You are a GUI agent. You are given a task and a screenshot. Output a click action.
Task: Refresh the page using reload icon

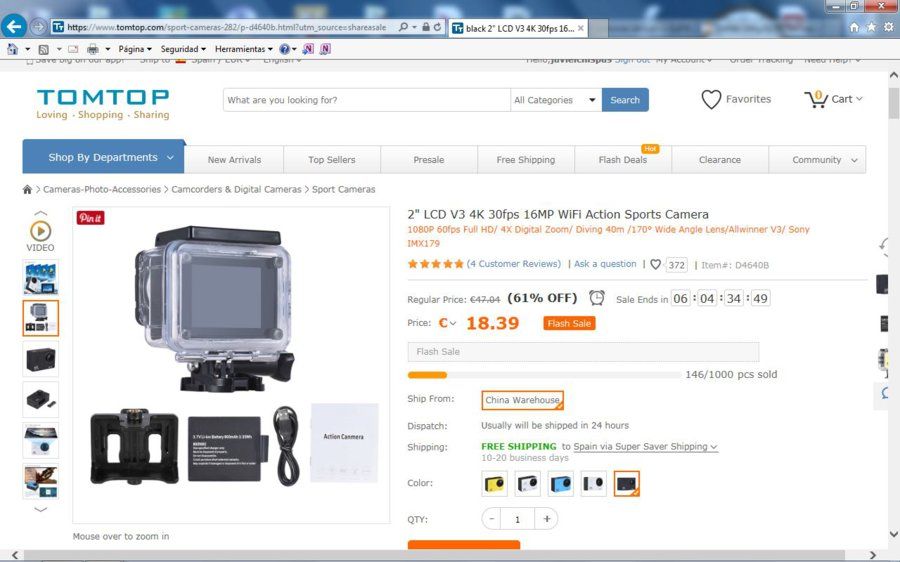(x=437, y=27)
